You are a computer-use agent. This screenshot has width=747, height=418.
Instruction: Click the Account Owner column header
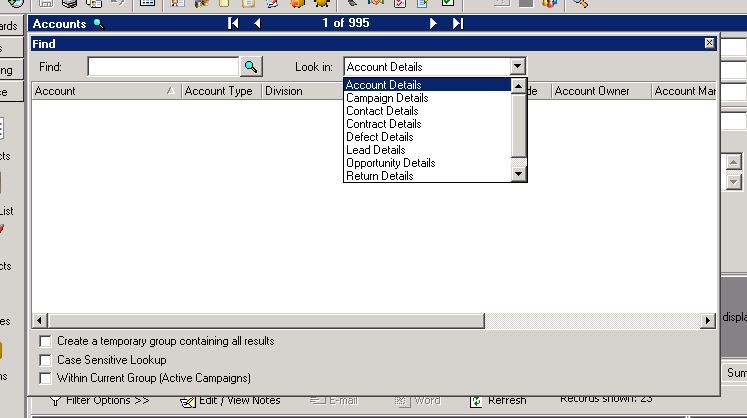click(x=592, y=91)
